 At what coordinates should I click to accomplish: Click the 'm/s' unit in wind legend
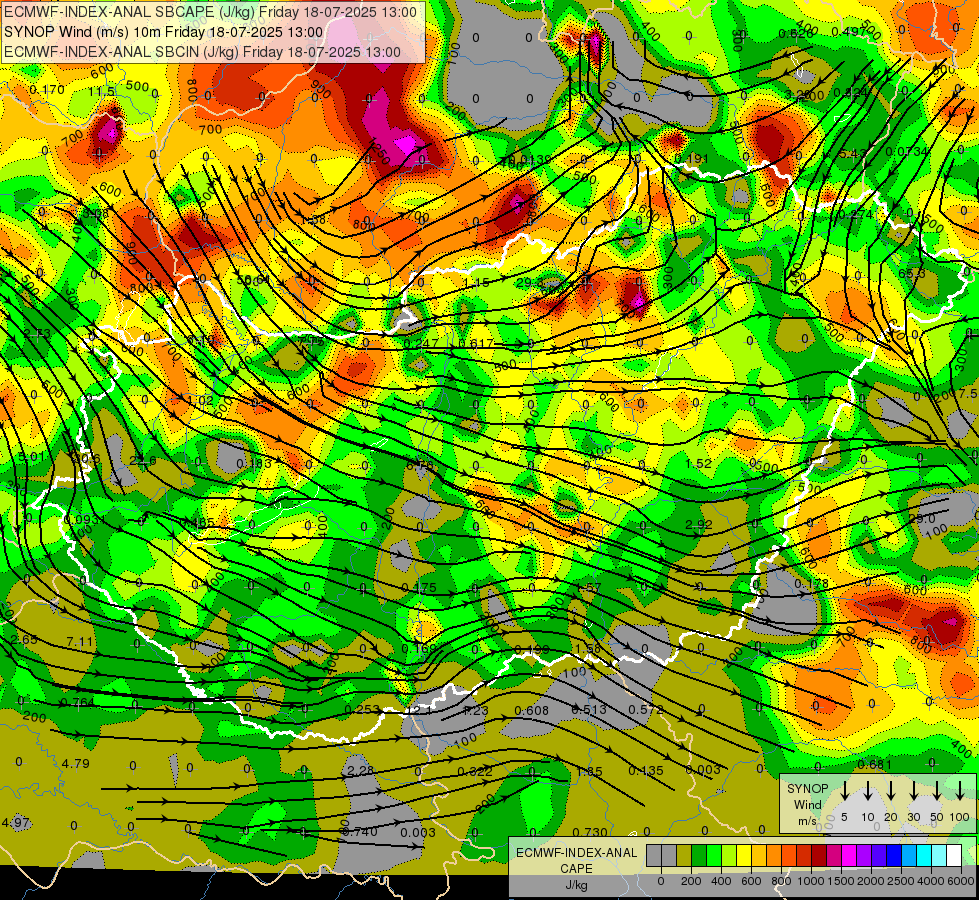(807, 821)
